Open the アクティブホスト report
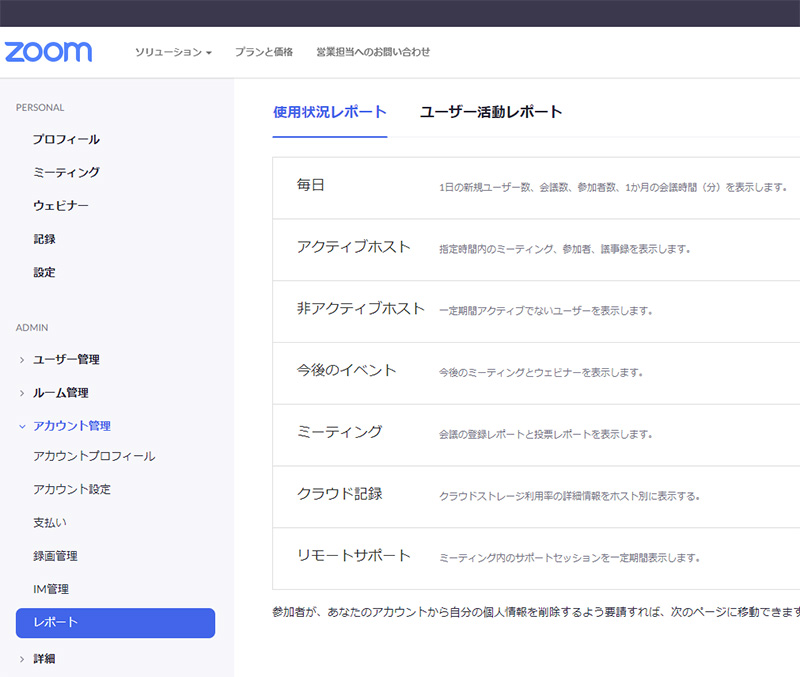The height and width of the screenshot is (677, 800). click(354, 247)
